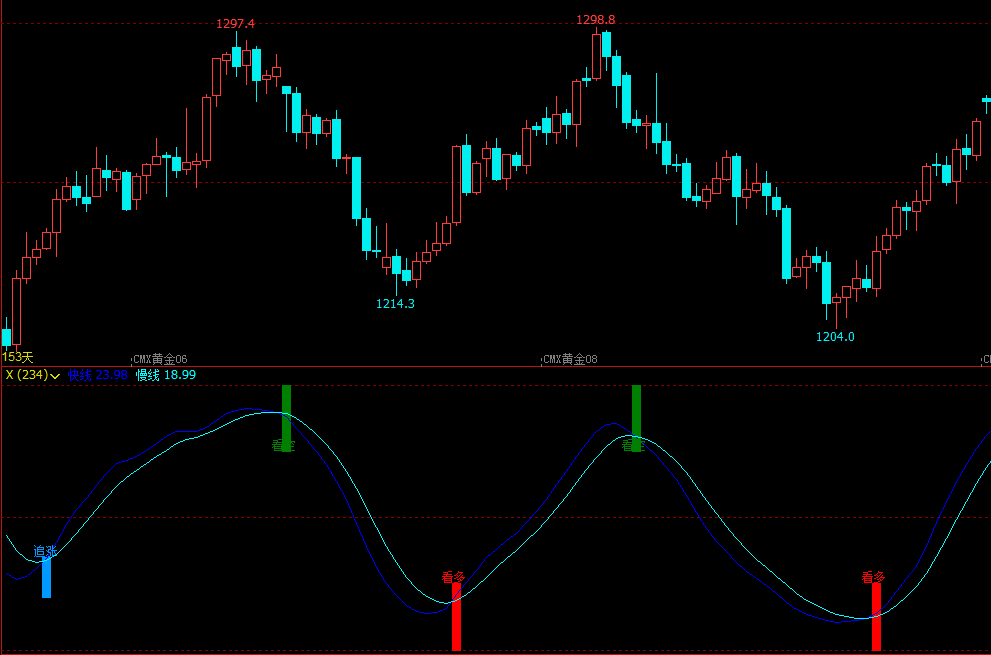Click the 看空 green bar after the 1297.4 peak
This screenshot has height=655, width=991.
[286, 418]
